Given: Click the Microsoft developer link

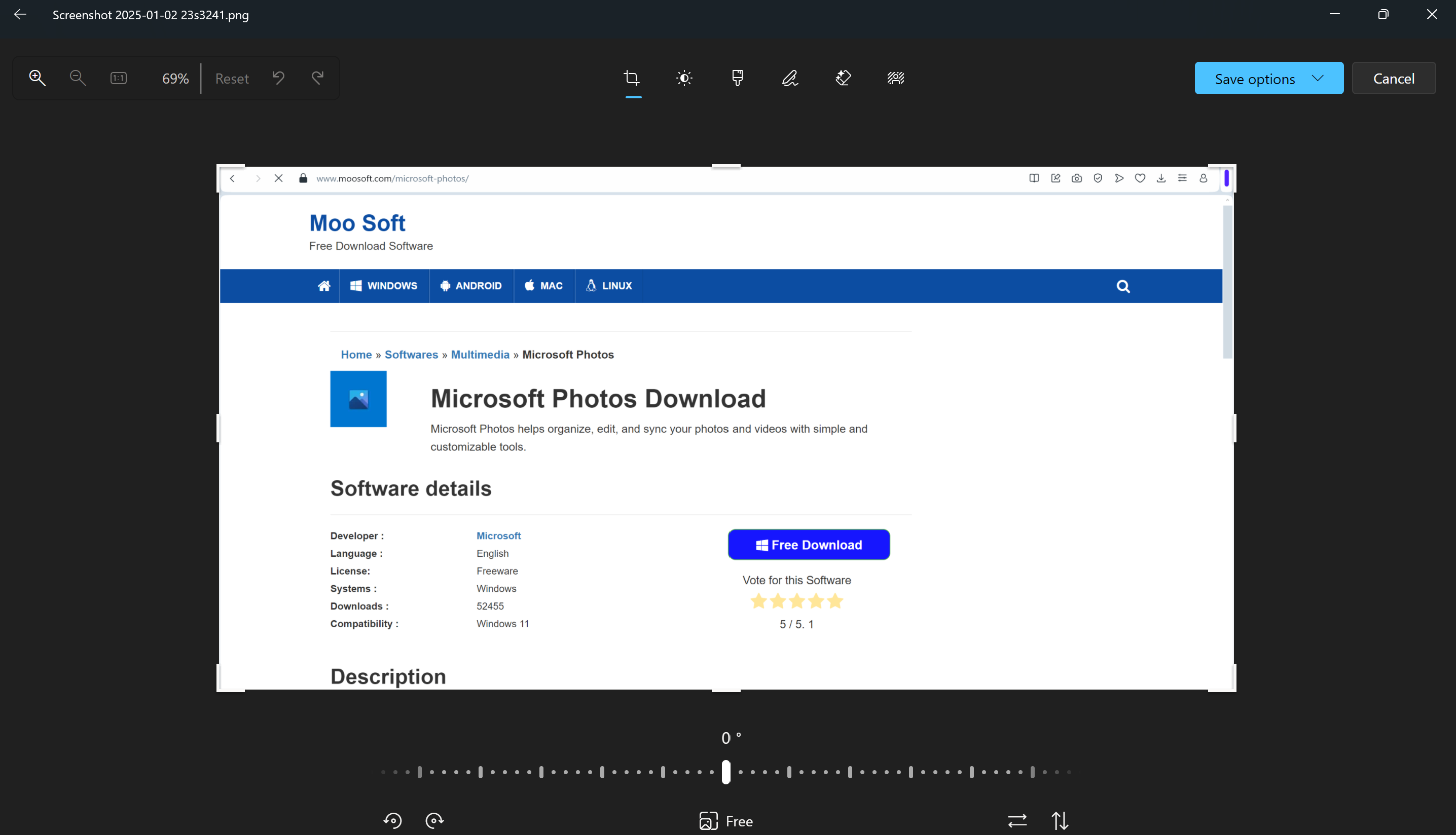Looking at the screenshot, I should tap(498, 536).
